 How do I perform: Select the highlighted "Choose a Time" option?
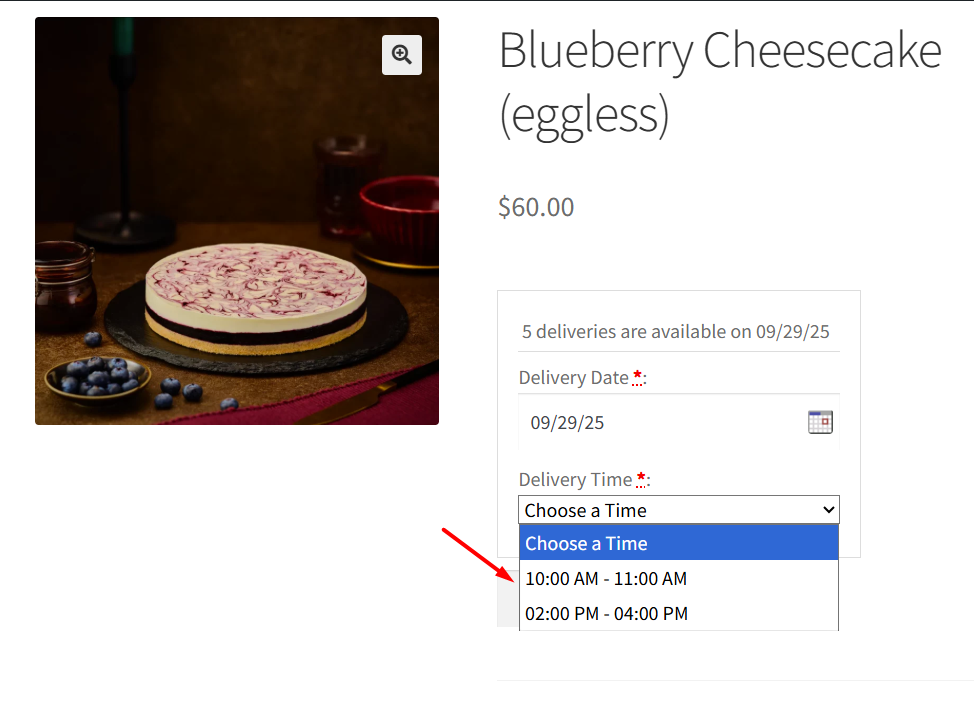pyautogui.click(x=678, y=544)
